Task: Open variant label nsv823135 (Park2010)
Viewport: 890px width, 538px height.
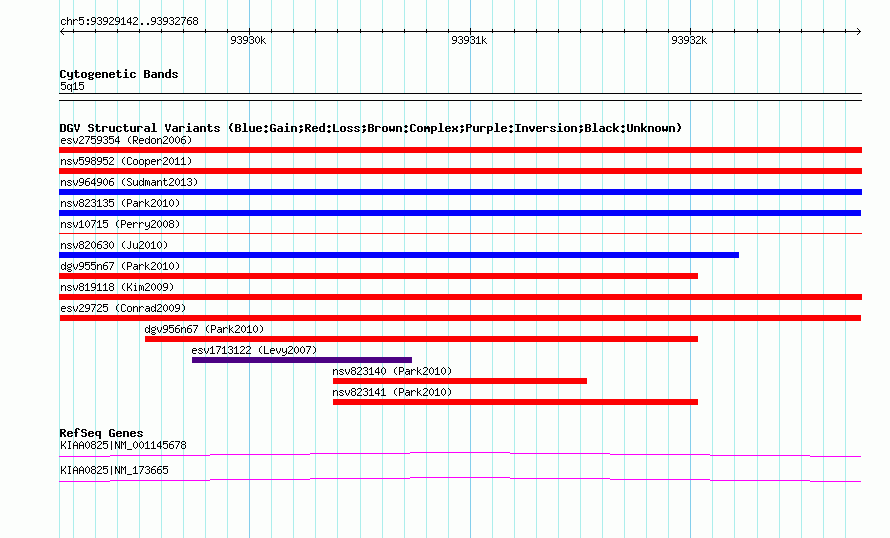Action: (120, 203)
